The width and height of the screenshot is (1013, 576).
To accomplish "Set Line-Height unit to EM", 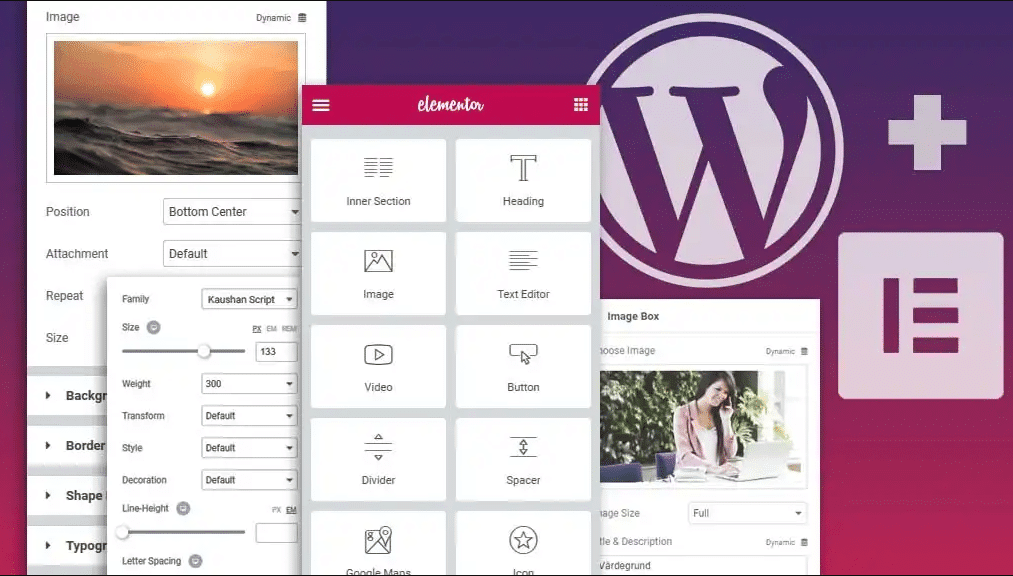I will pyautogui.click(x=291, y=510).
